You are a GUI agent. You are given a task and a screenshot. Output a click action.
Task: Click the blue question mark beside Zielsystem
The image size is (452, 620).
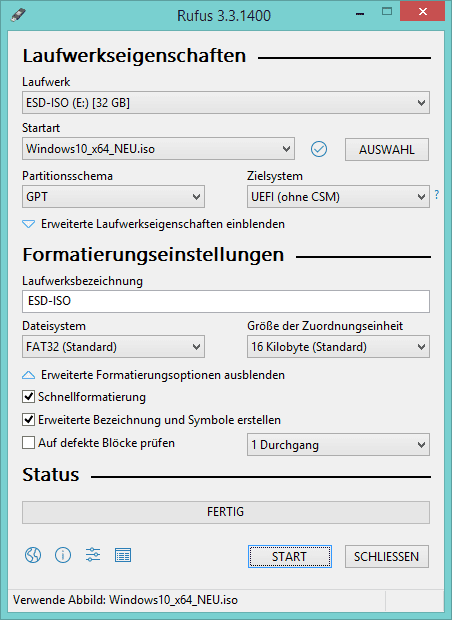tap(437, 195)
